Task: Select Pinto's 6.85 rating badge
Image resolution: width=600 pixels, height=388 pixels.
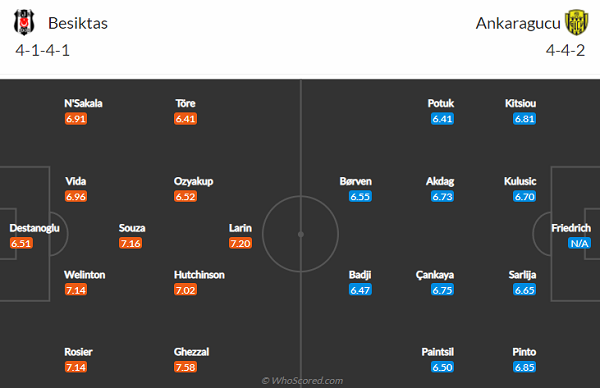Action: 524,367
